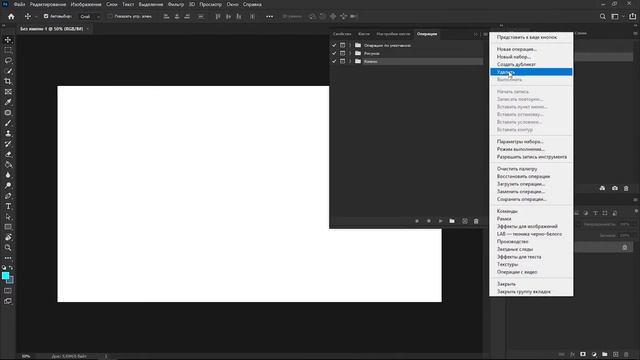
Task: Select the Zoom magnifier tool
Action: click(x=8, y=248)
